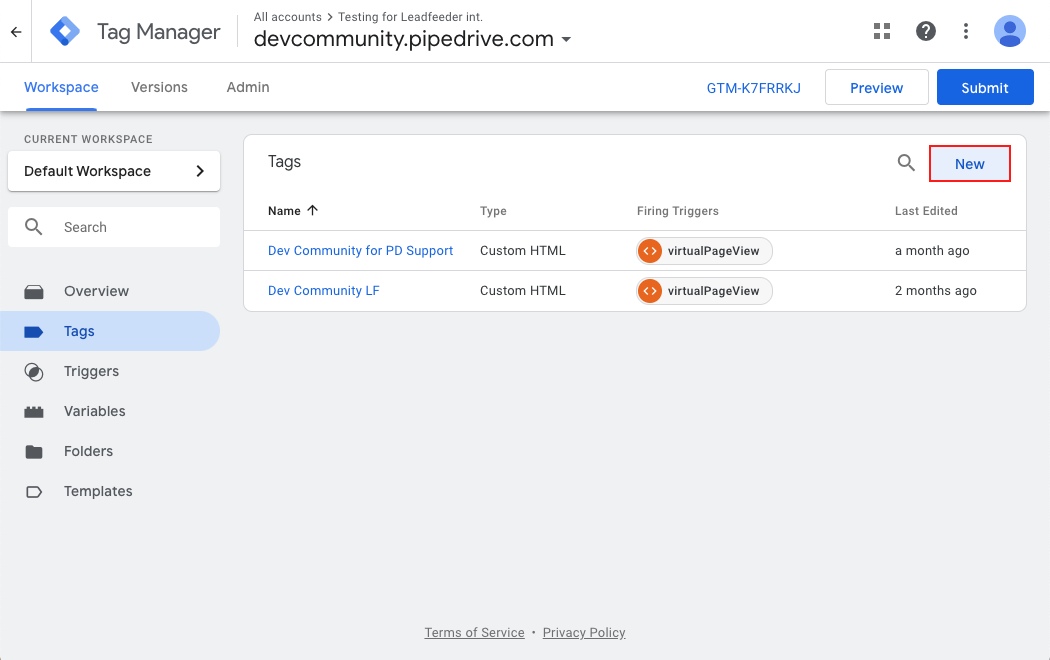This screenshot has height=660, width=1050.
Task: Click '2 months ago' cell
Action: [935, 291]
